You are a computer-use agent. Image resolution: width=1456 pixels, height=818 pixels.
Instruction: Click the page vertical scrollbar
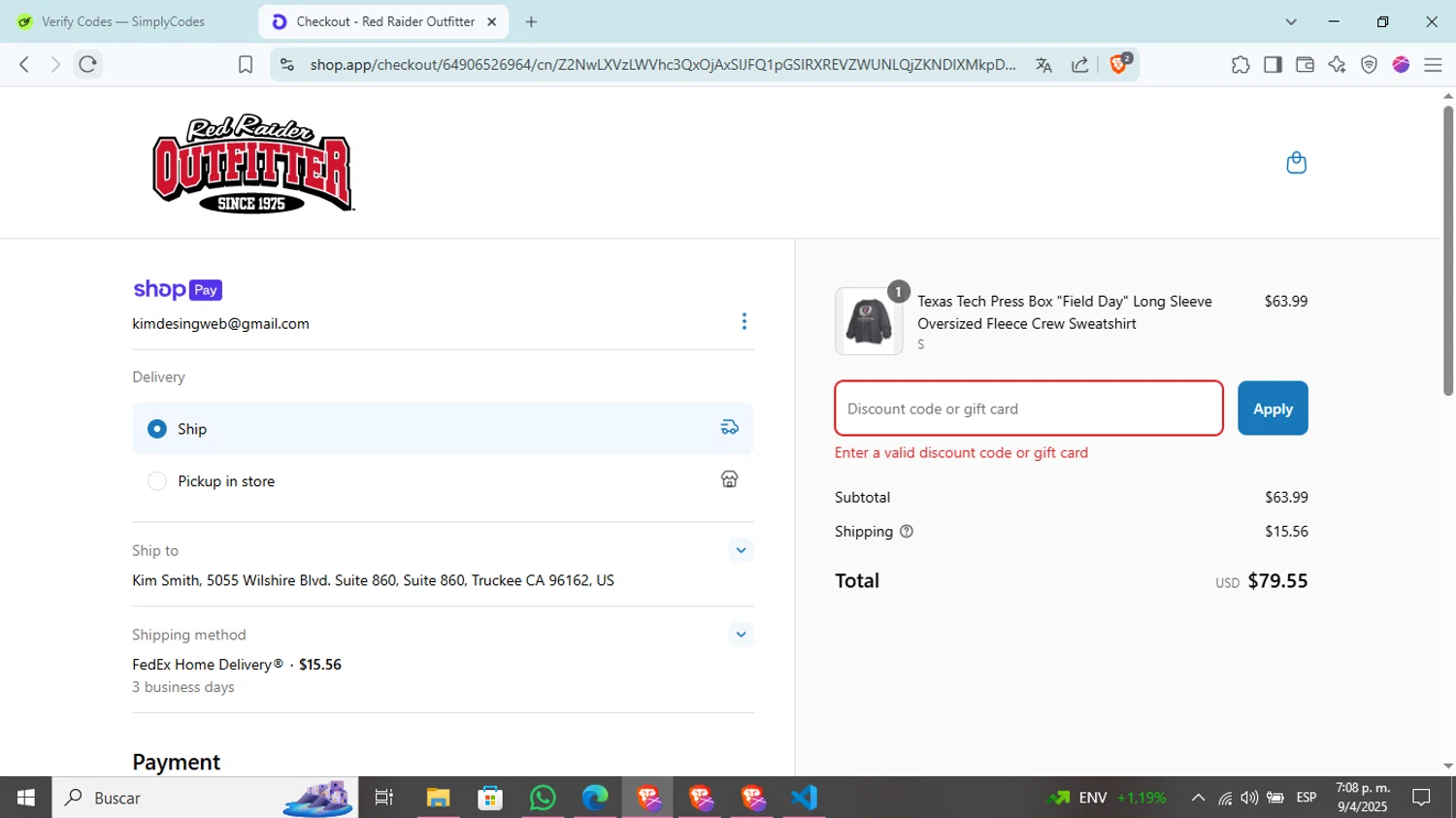coord(1447,250)
